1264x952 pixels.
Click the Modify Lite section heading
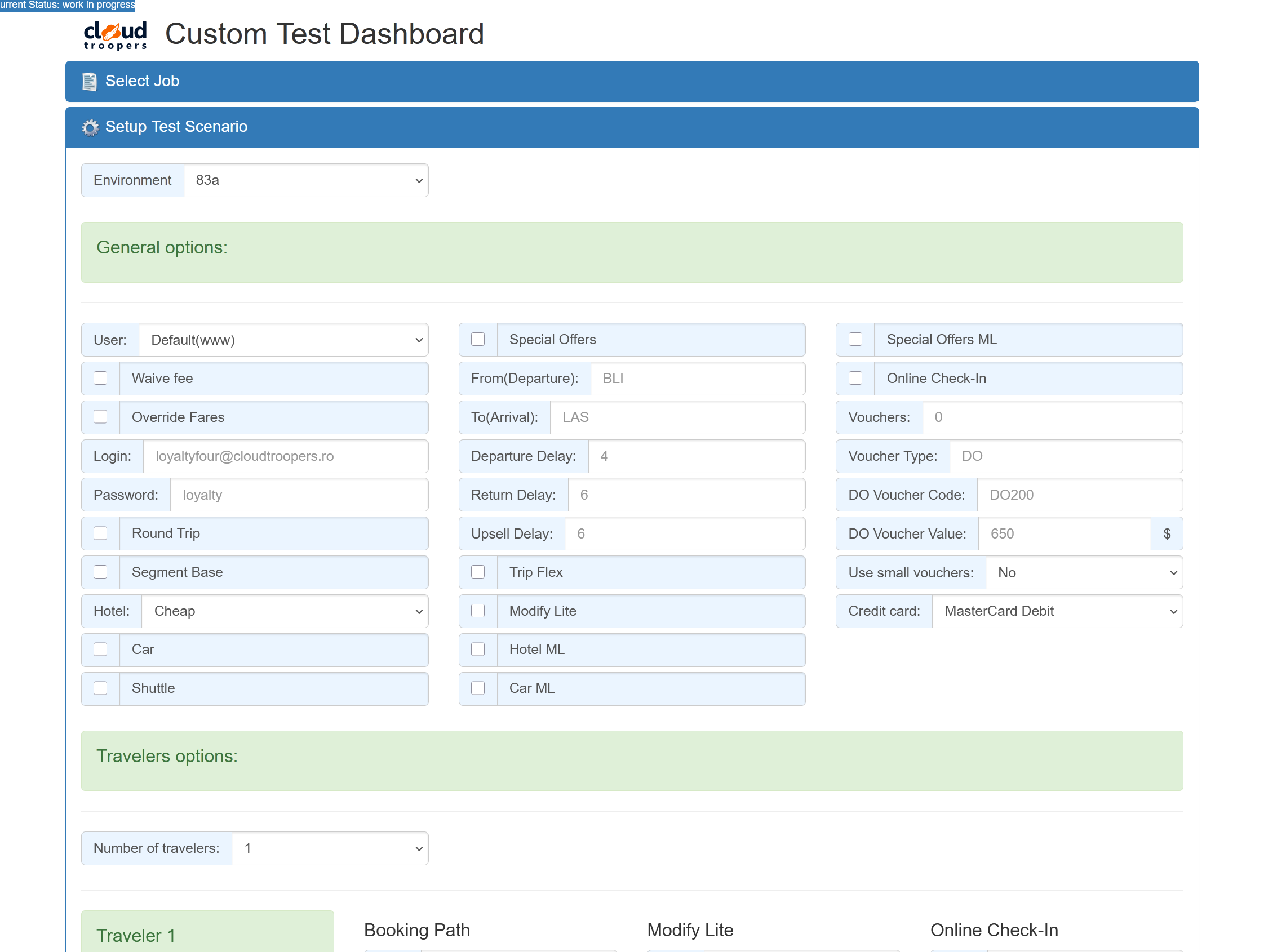coord(690,929)
